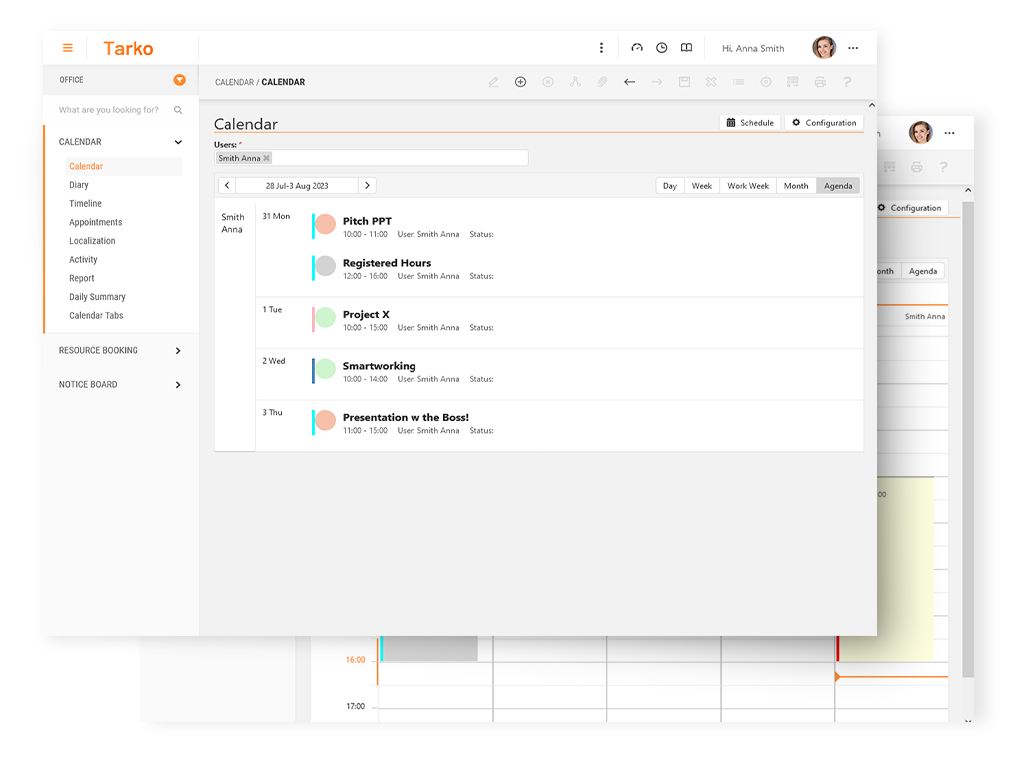Click the add new plus icon
This screenshot has width=1024, height=780.
coord(520,82)
